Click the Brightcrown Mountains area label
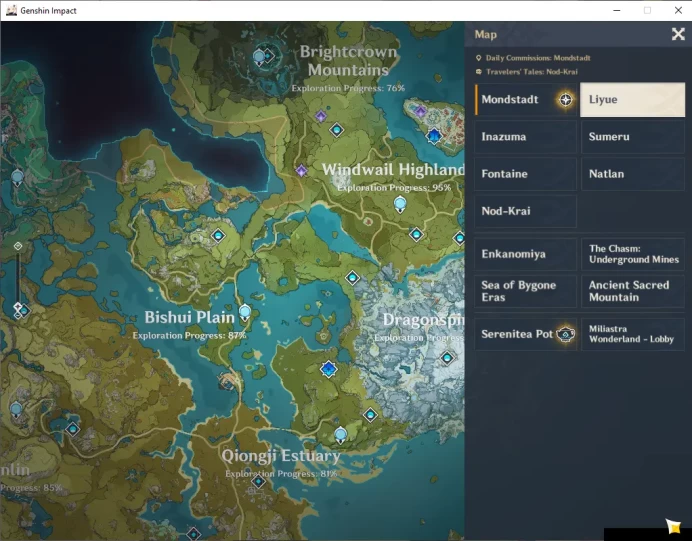692x541 pixels. (x=348, y=61)
